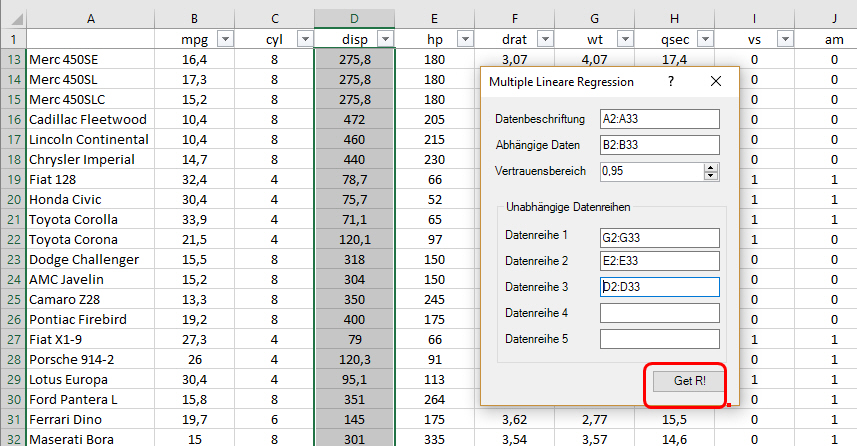Decrease Vertrauensbereich with the down spinner arrow
857x446 pixels.
click(x=711, y=176)
